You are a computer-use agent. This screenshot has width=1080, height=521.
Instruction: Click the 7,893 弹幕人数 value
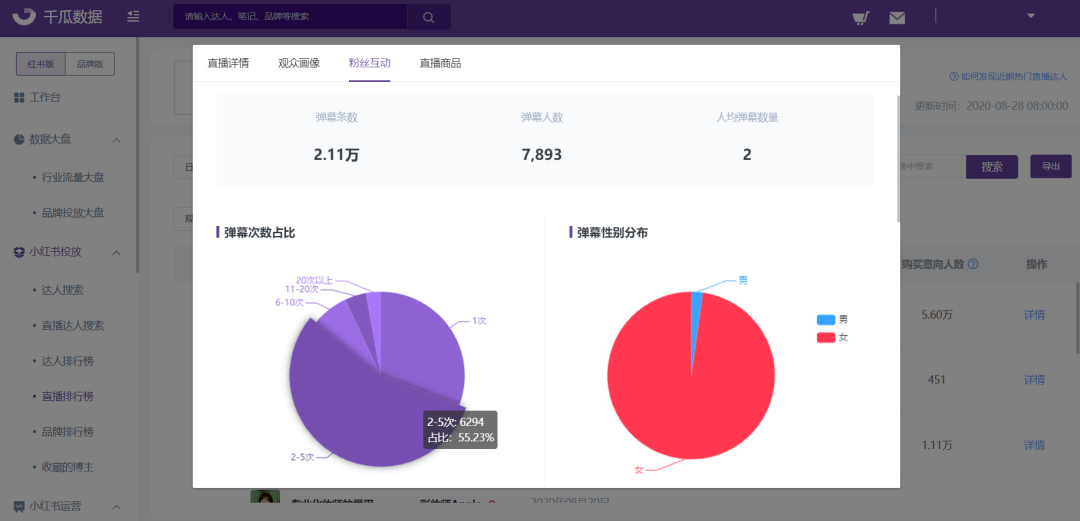542,155
